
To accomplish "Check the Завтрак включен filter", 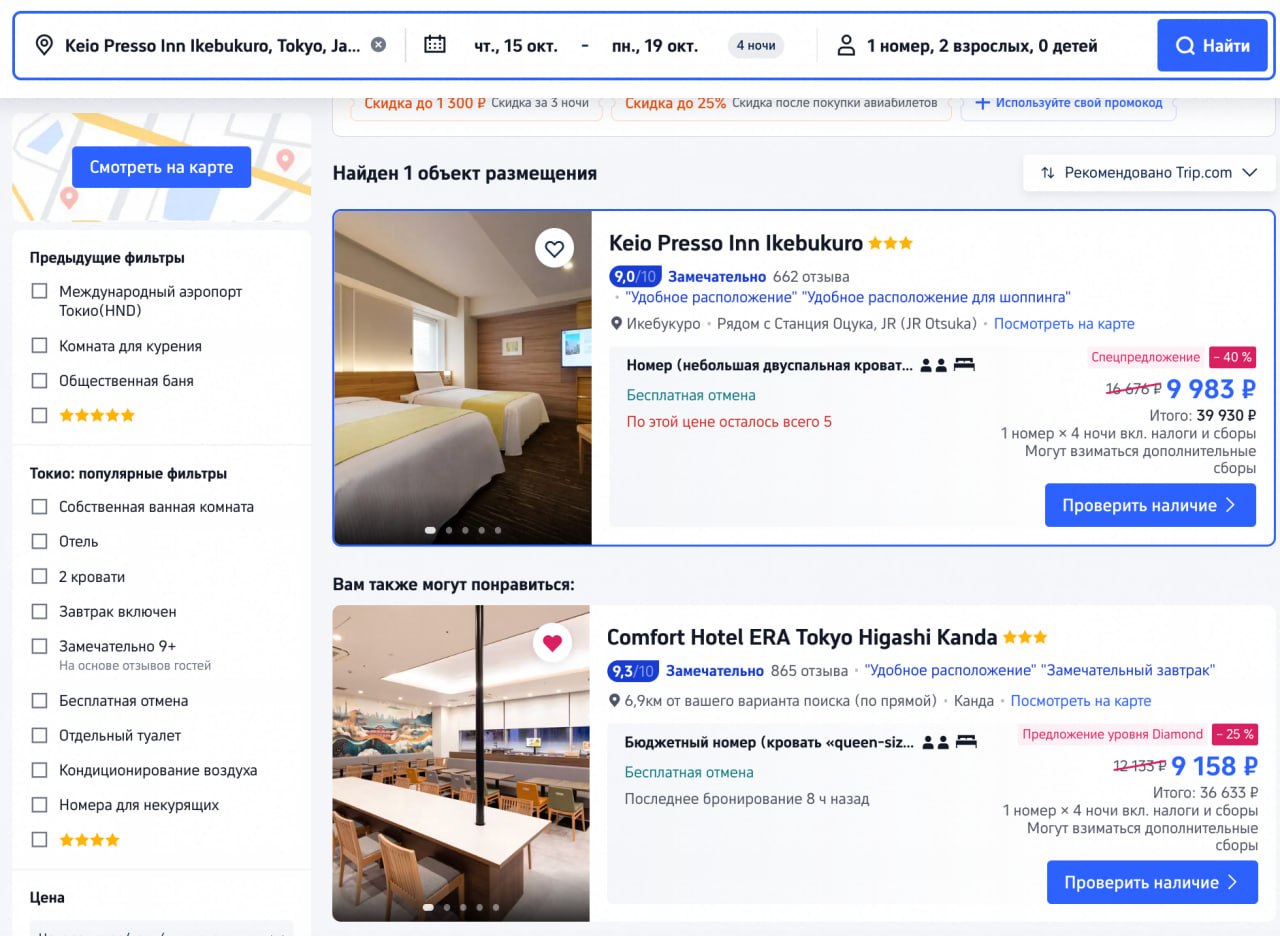I will (39, 611).
